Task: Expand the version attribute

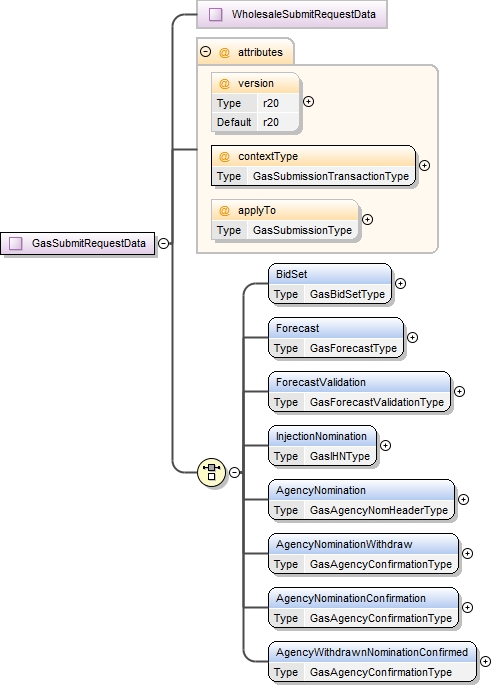Action: [309, 102]
